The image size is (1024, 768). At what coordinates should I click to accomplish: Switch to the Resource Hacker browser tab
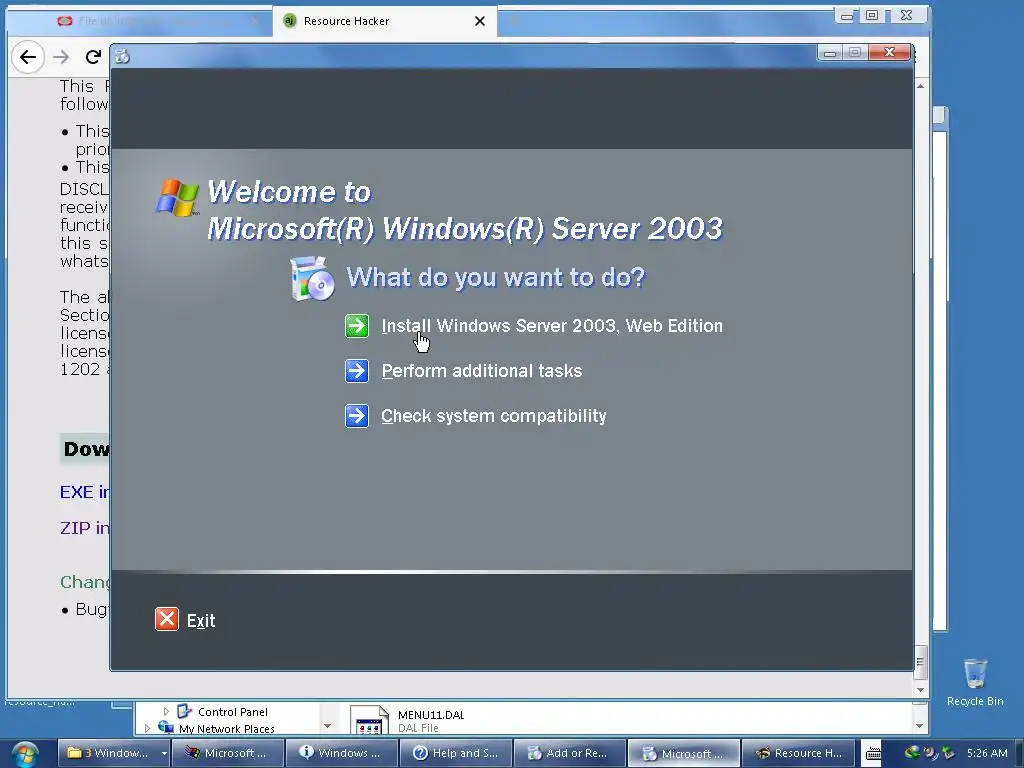point(385,21)
